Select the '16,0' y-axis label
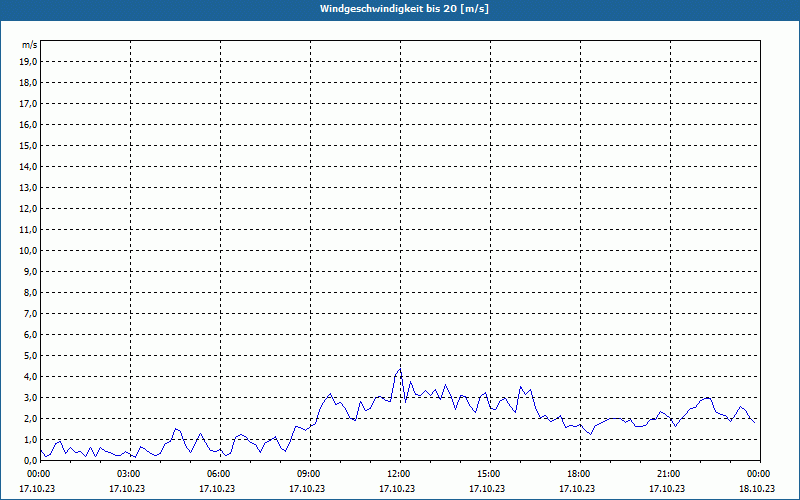800x500 pixels. click(x=28, y=124)
